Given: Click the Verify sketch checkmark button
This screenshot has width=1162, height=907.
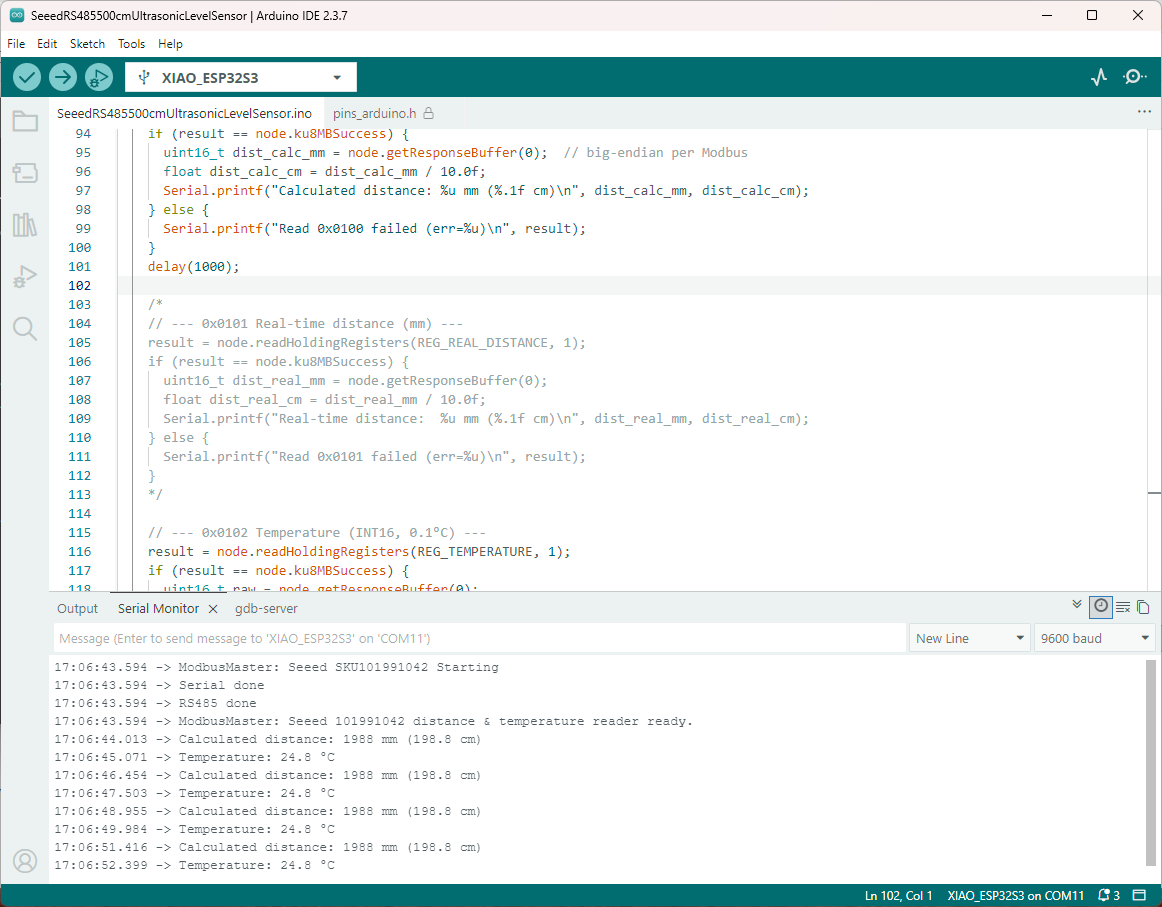Looking at the screenshot, I should [x=27, y=77].
